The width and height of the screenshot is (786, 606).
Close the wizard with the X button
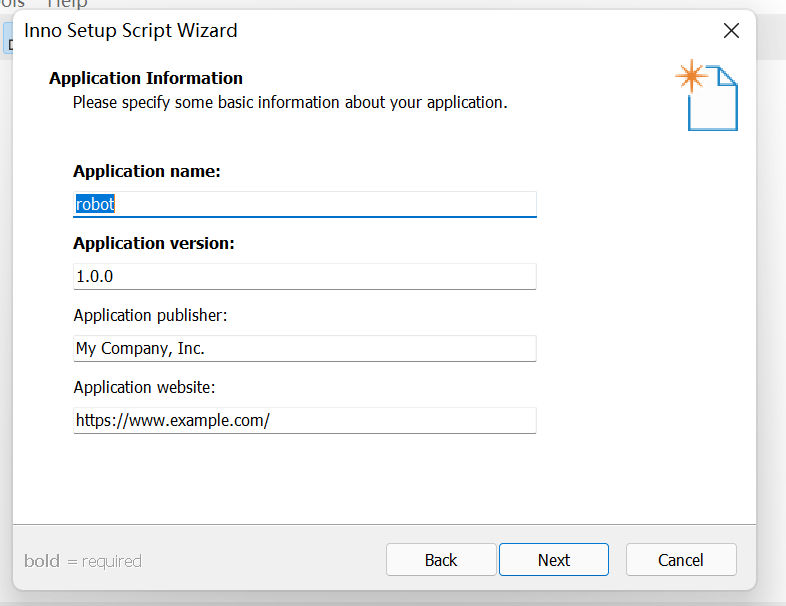tap(731, 31)
